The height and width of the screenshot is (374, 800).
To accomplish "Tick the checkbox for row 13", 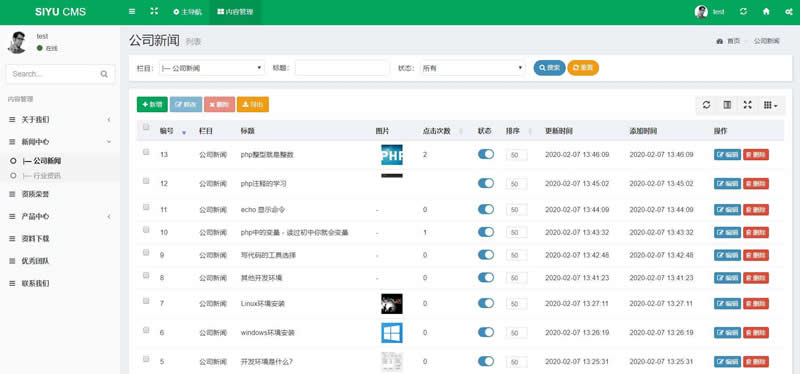I will [146, 152].
